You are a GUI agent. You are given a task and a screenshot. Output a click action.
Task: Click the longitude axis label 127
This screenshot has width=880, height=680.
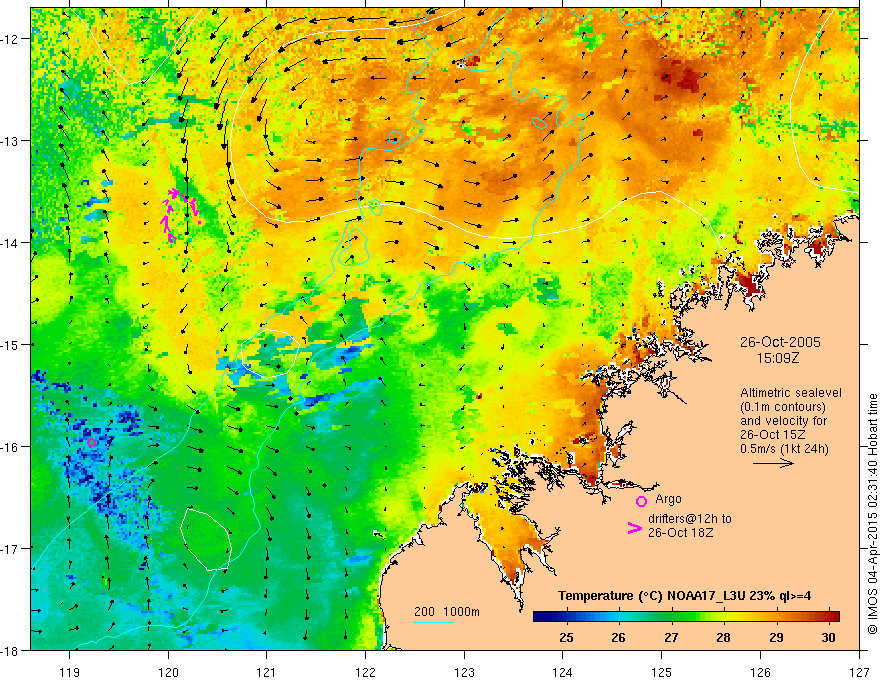[859, 672]
